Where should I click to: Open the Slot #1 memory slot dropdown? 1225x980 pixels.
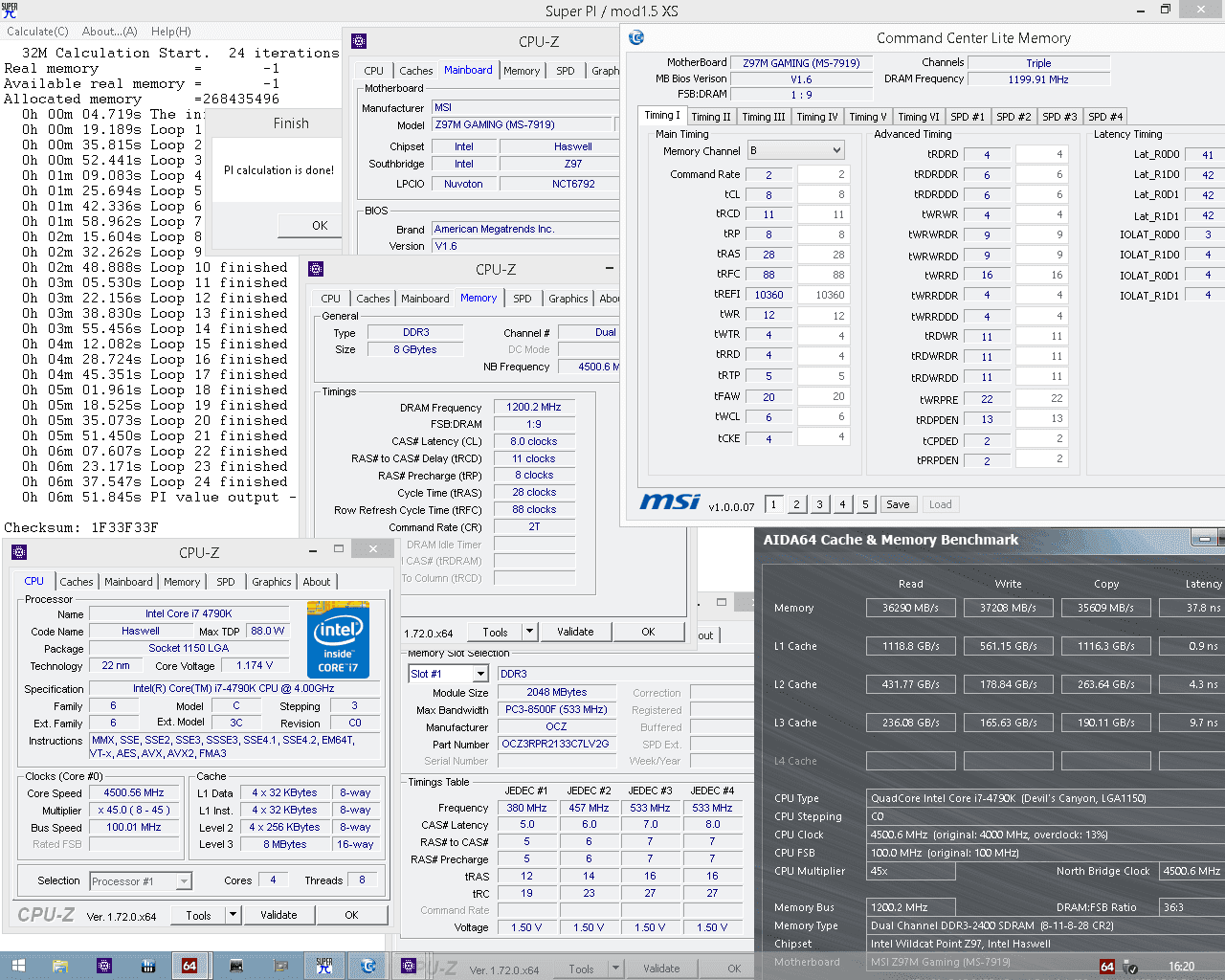coord(449,674)
